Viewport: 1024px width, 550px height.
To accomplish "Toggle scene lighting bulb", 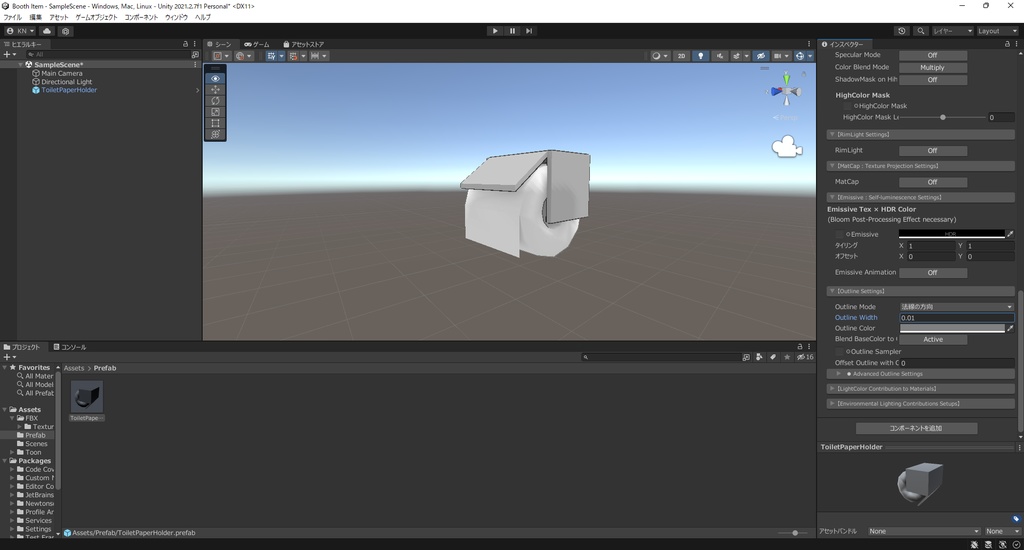I will point(701,56).
